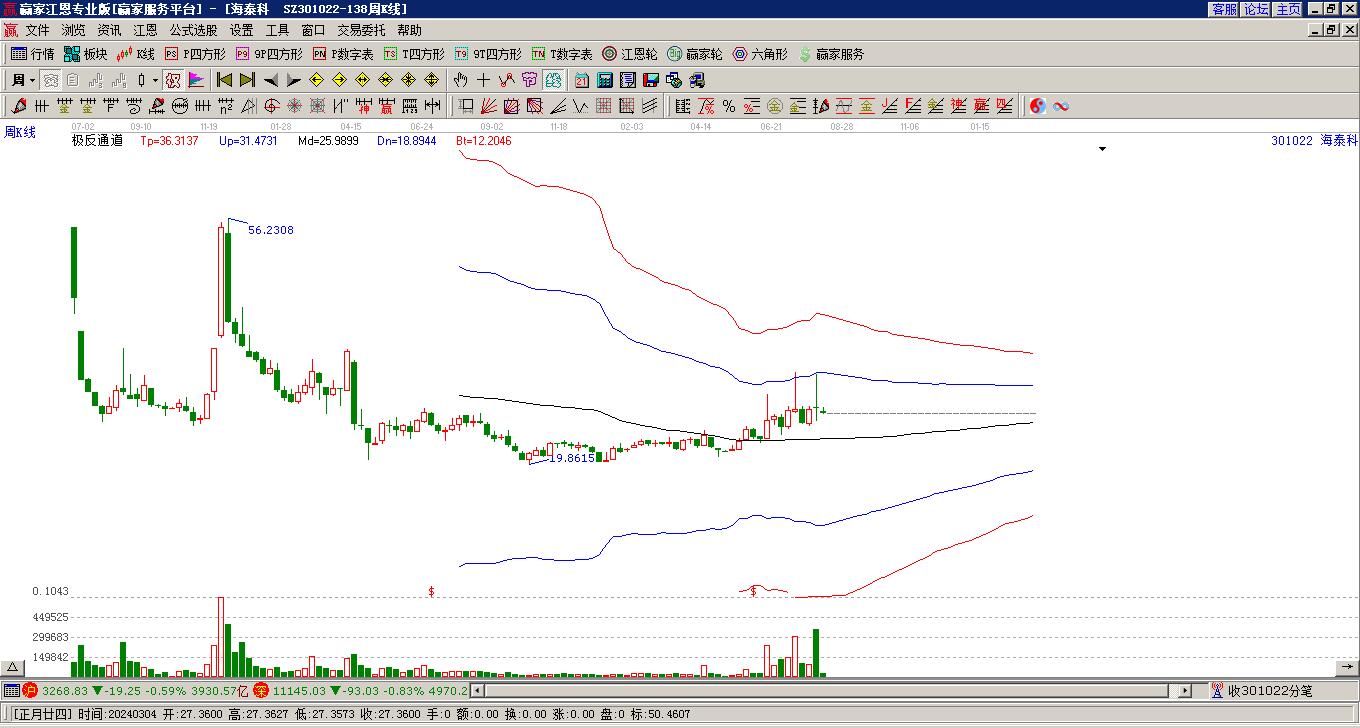Open 赢家服务 from the toolbar

(x=831, y=54)
